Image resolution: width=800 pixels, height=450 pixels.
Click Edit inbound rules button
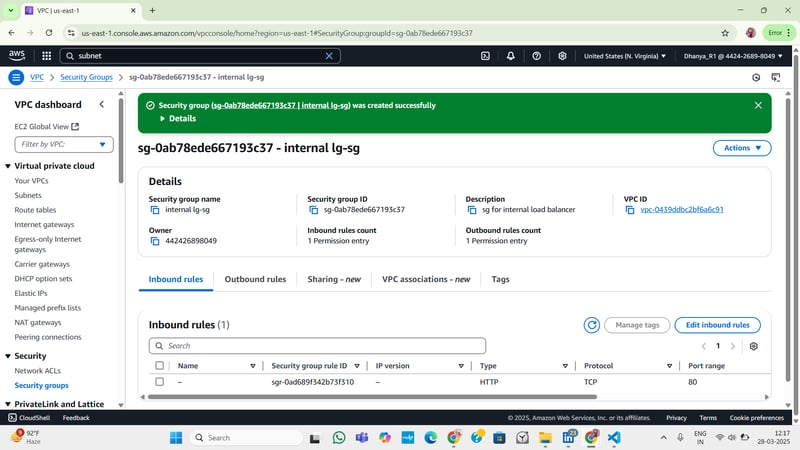click(x=717, y=325)
